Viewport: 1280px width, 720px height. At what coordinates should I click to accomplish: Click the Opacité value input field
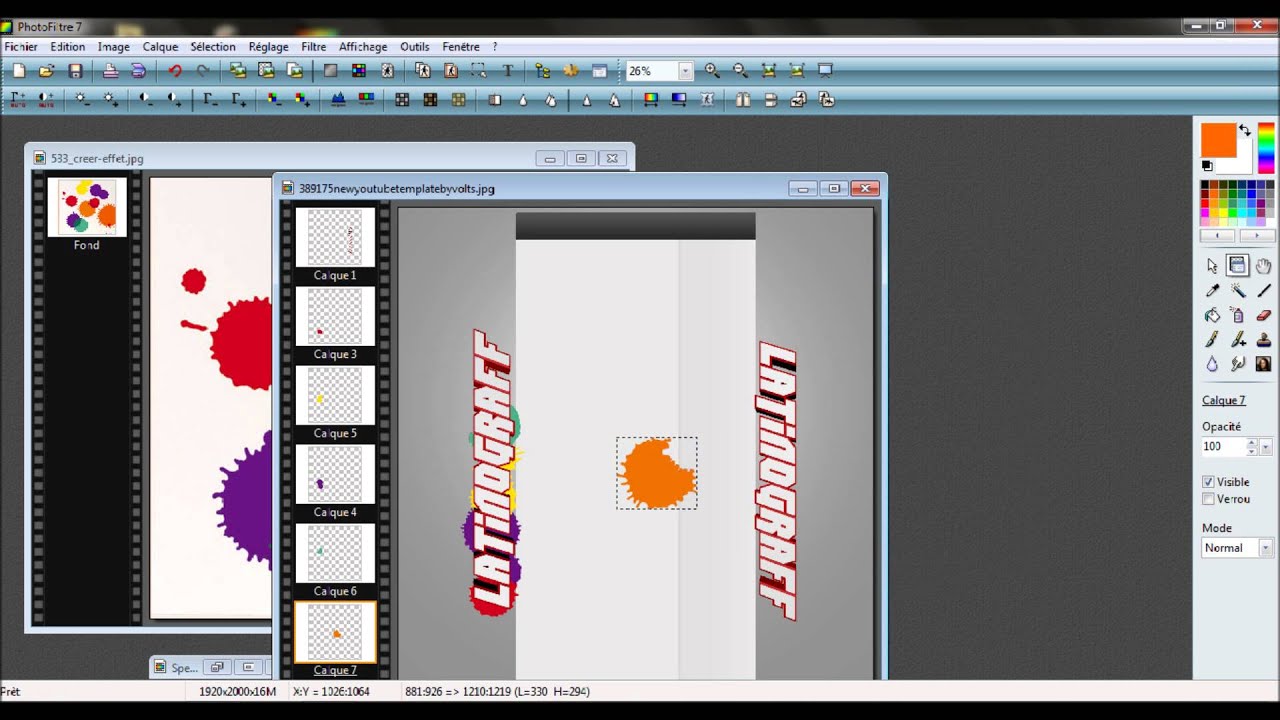tap(1224, 447)
